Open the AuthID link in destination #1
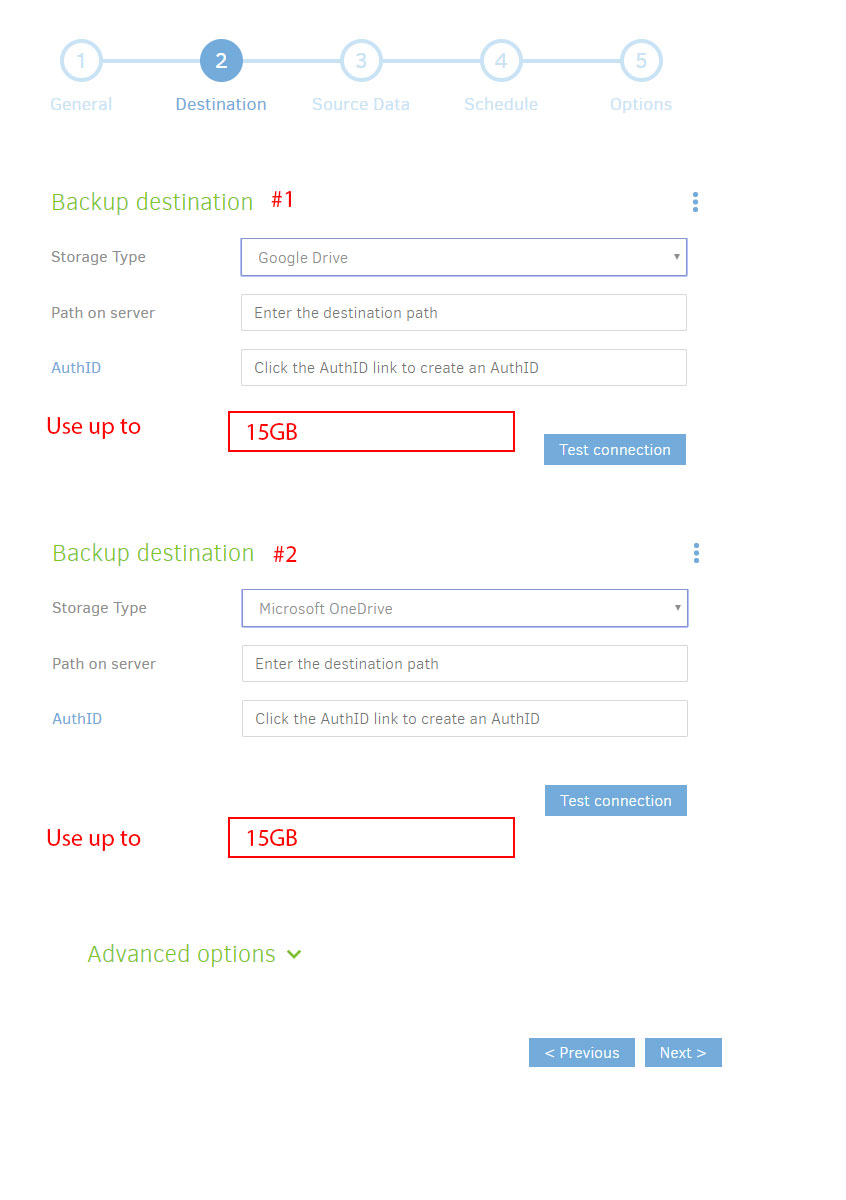The image size is (846, 1200). [76, 368]
